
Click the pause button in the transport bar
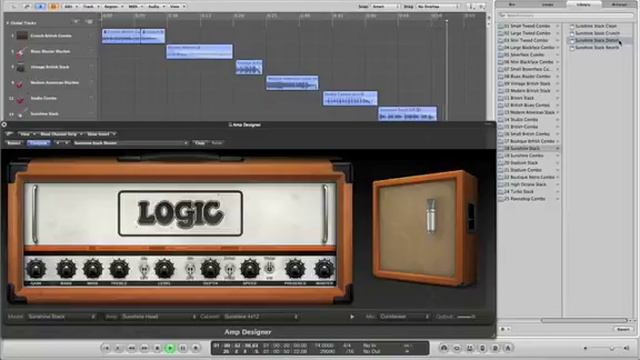coord(183,348)
